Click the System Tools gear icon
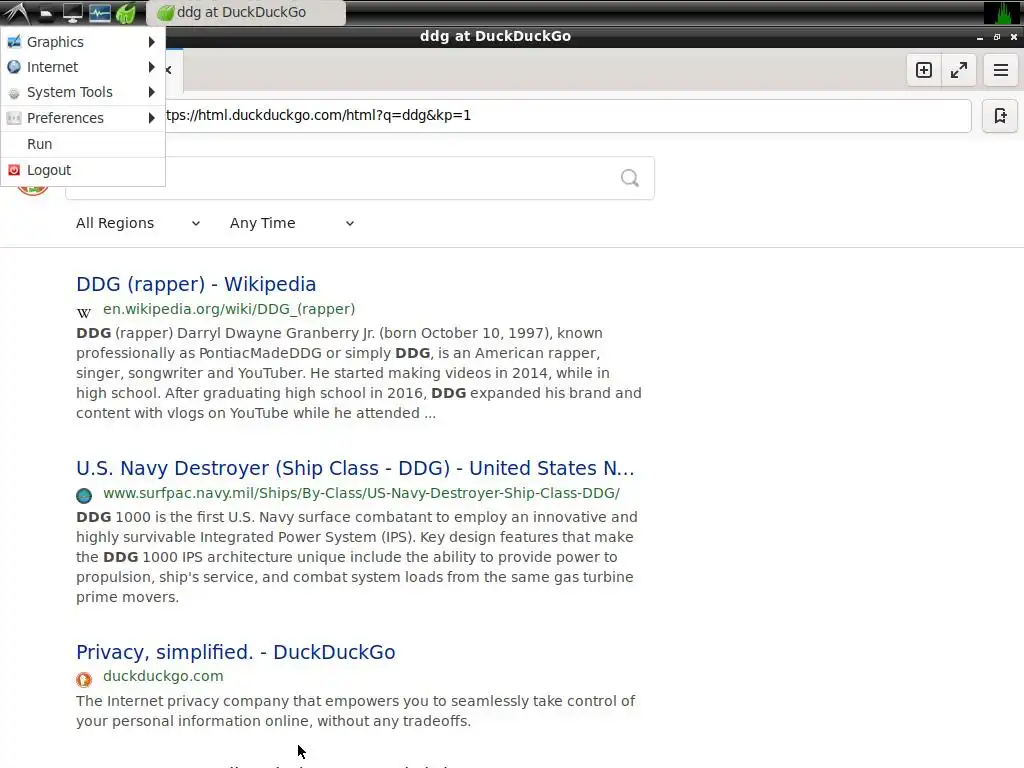This screenshot has width=1024, height=768. (x=14, y=93)
